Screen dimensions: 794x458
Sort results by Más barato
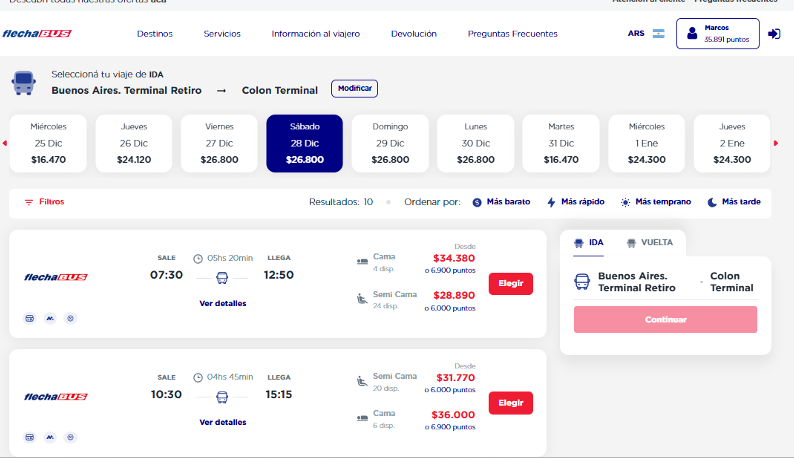(x=501, y=202)
